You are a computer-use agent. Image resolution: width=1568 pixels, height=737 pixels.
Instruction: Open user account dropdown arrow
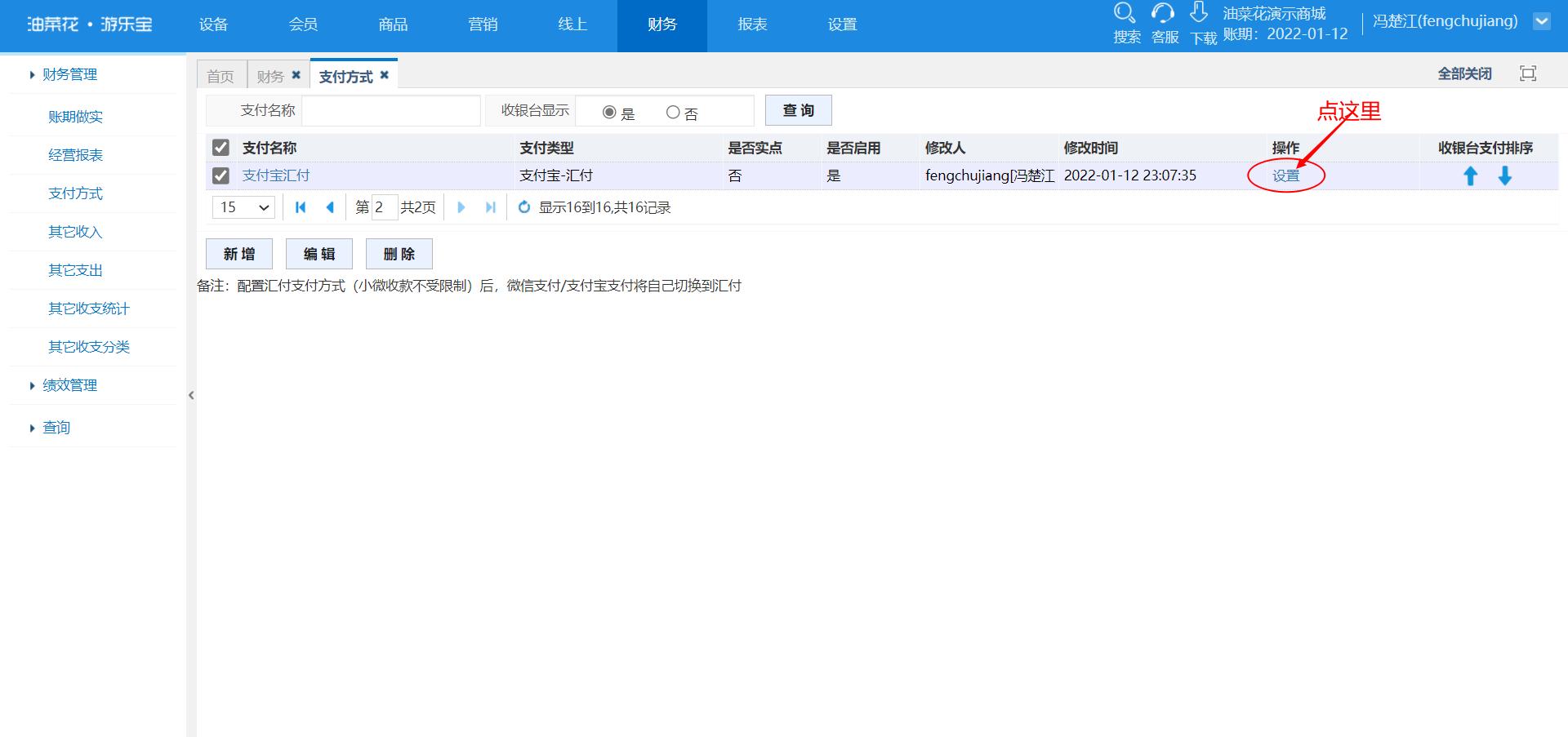pos(1542,22)
